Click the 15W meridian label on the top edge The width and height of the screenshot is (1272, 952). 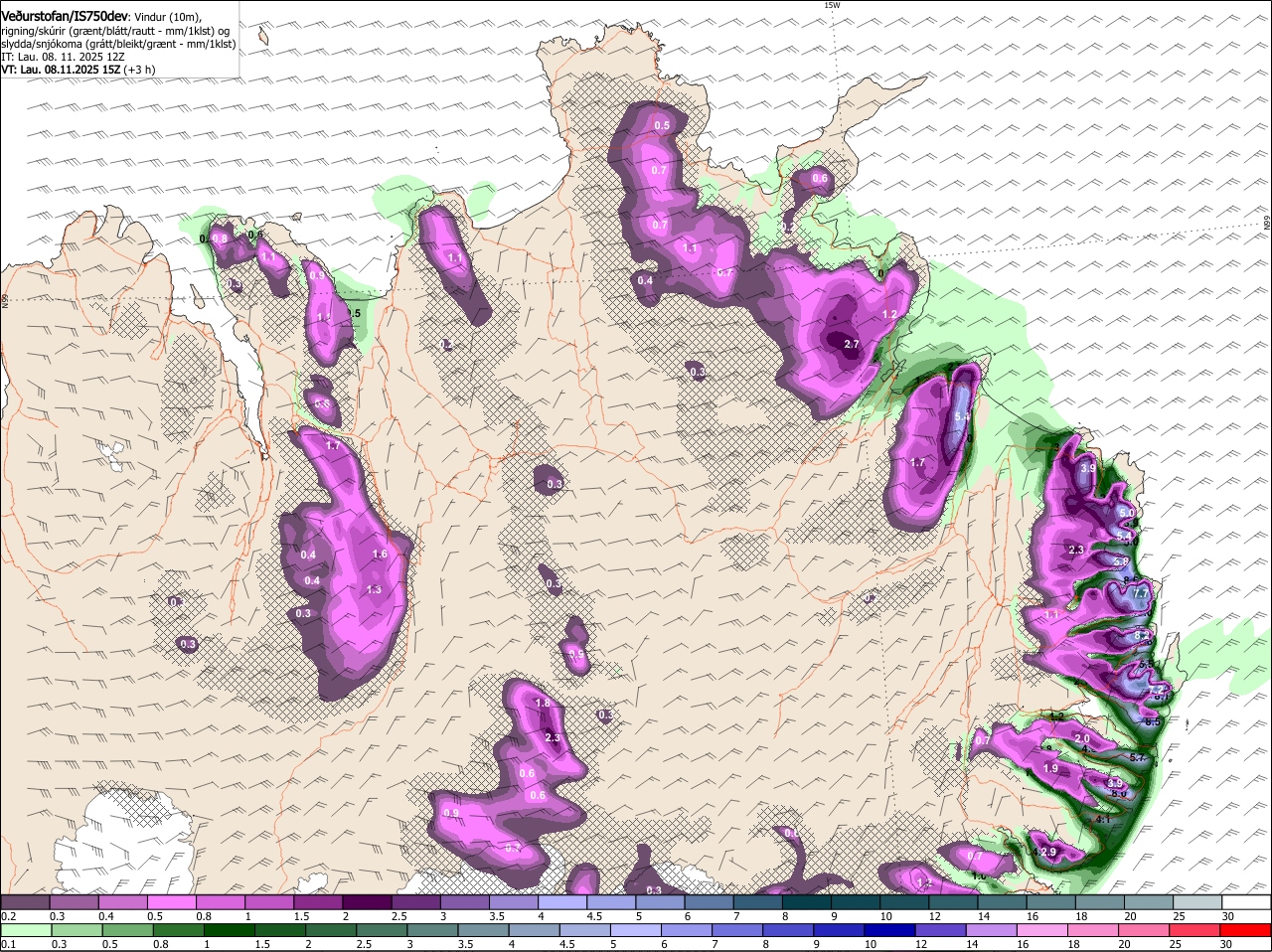pyautogui.click(x=832, y=5)
